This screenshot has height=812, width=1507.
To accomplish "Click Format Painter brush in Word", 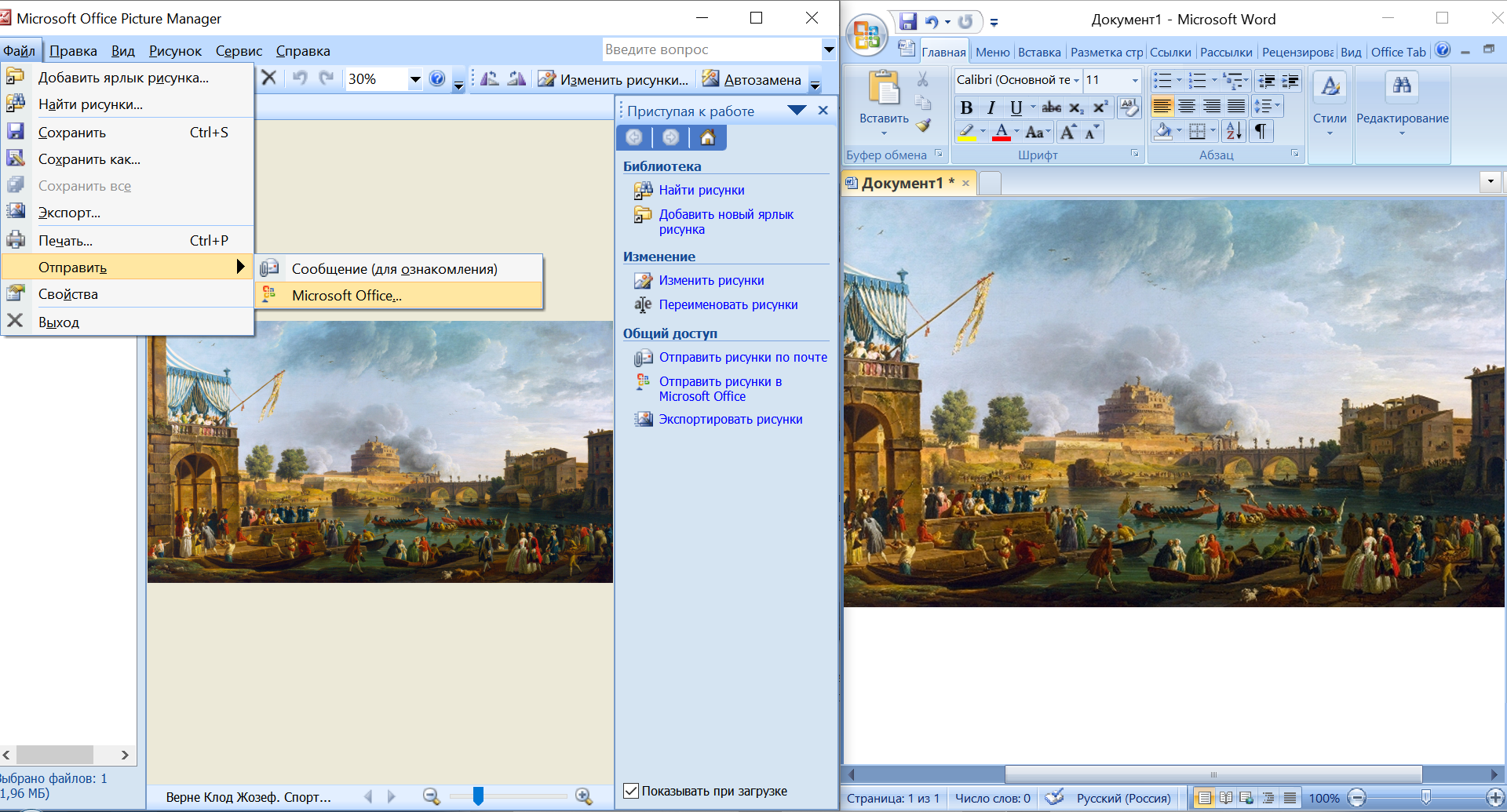I will [x=923, y=125].
